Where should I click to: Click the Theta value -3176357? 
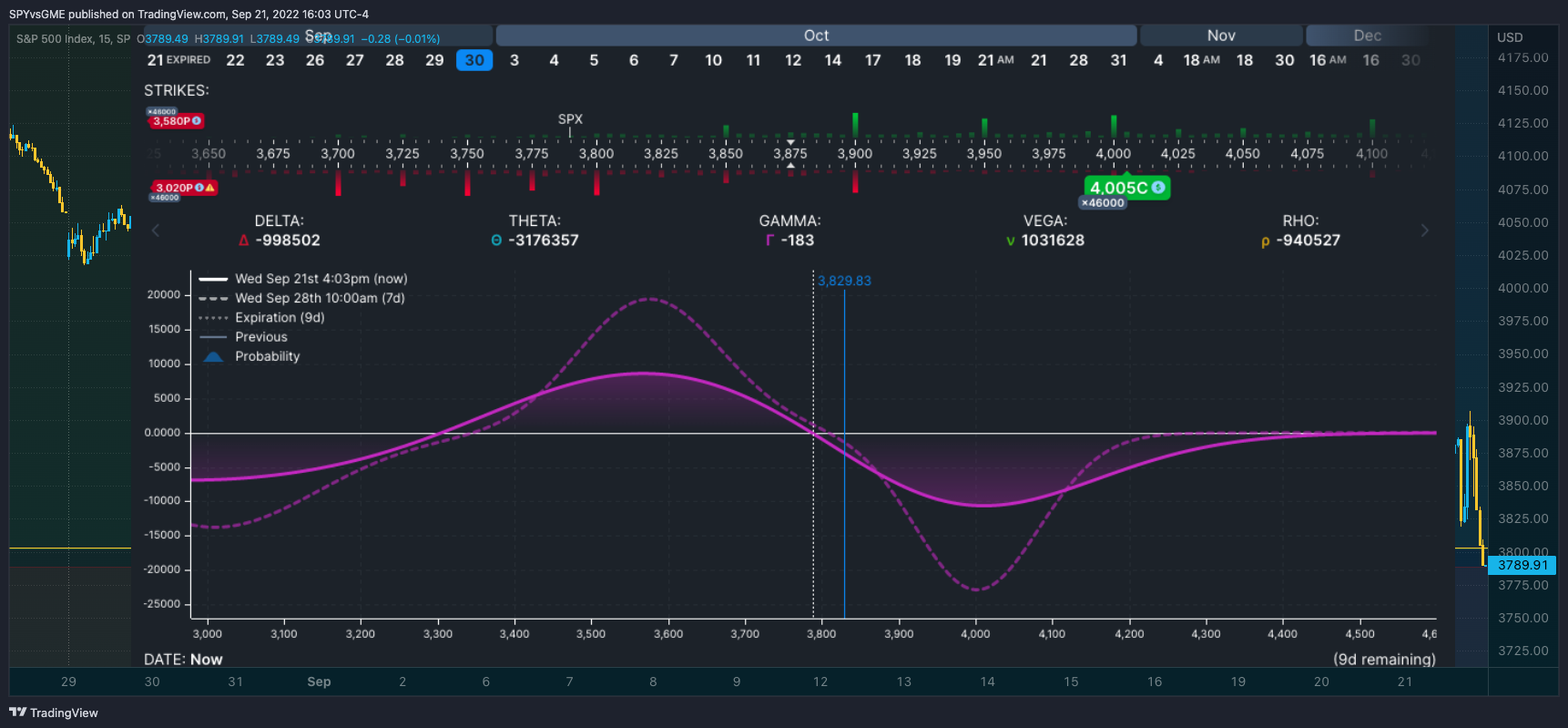point(544,241)
